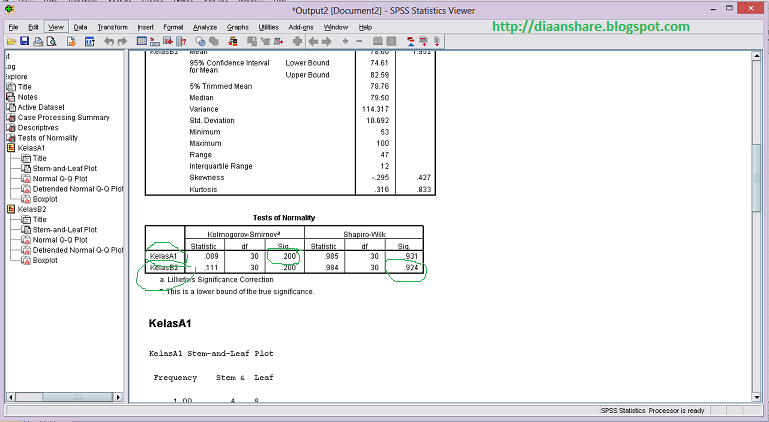769x422 pixels.
Task: Click the Go to Variable icon
Action: pyautogui.click(x=168, y=41)
